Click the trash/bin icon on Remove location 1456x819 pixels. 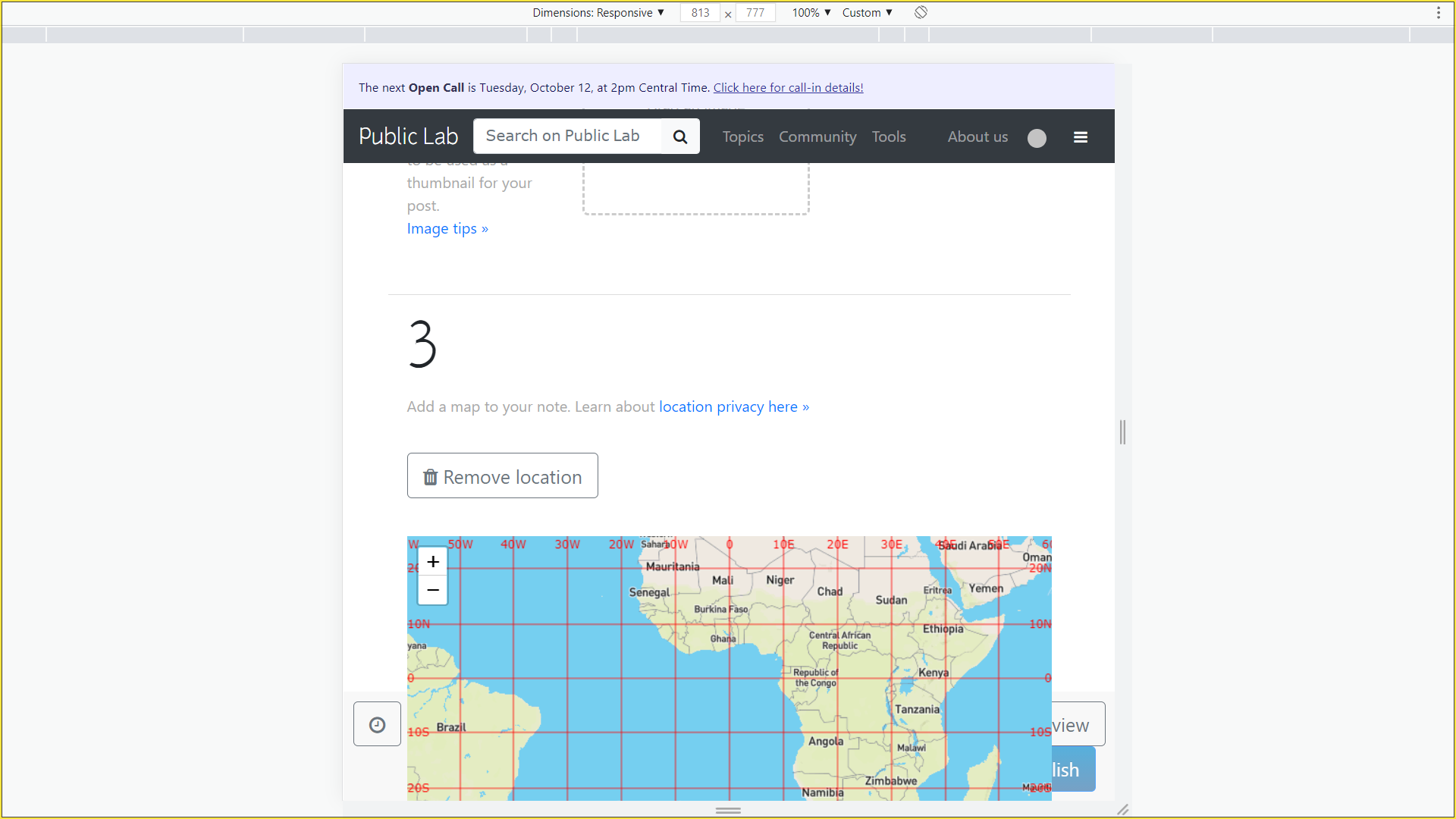pyautogui.click(x=430, y=476)
